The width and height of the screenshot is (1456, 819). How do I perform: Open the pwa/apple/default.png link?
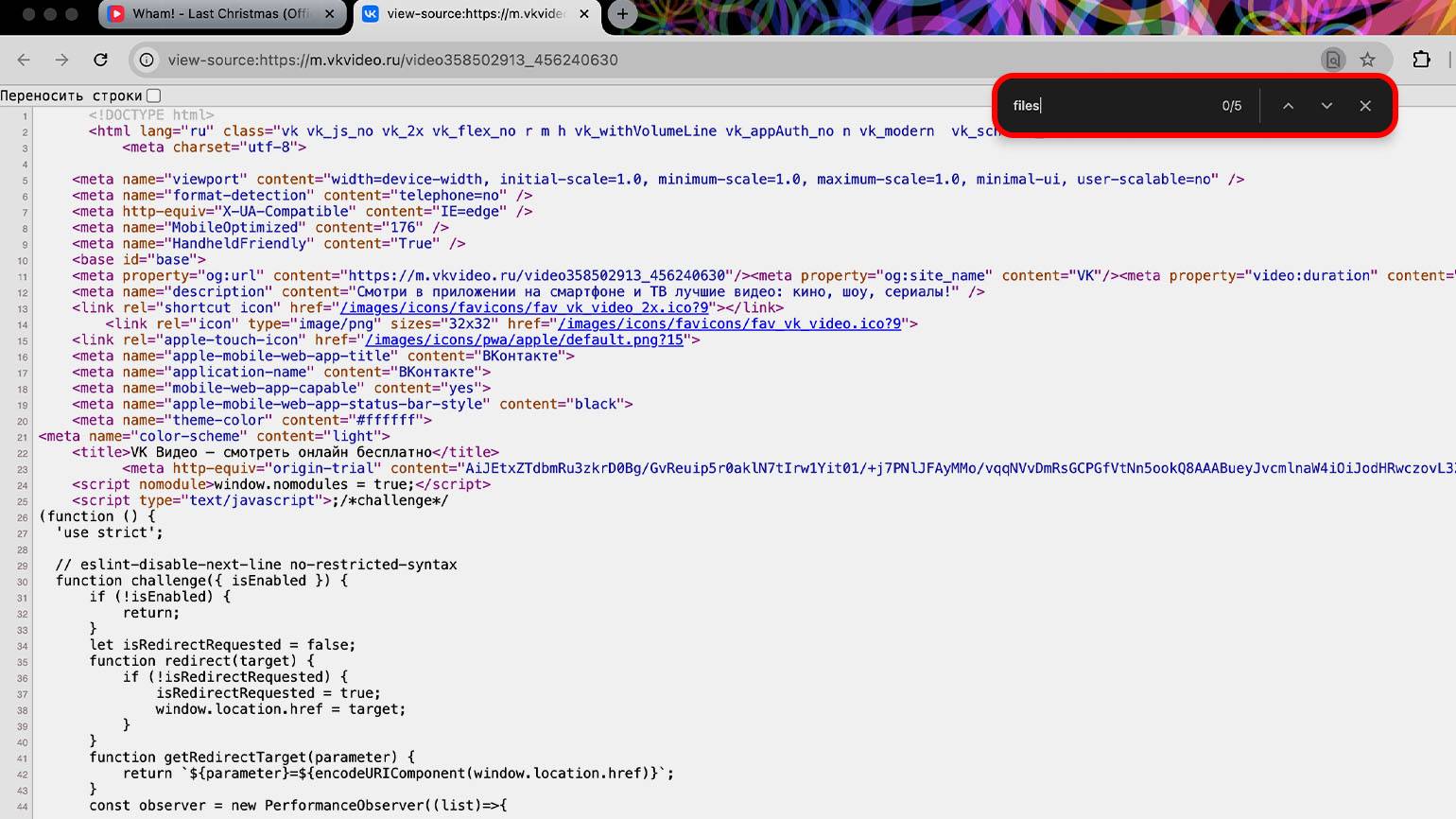524,340
